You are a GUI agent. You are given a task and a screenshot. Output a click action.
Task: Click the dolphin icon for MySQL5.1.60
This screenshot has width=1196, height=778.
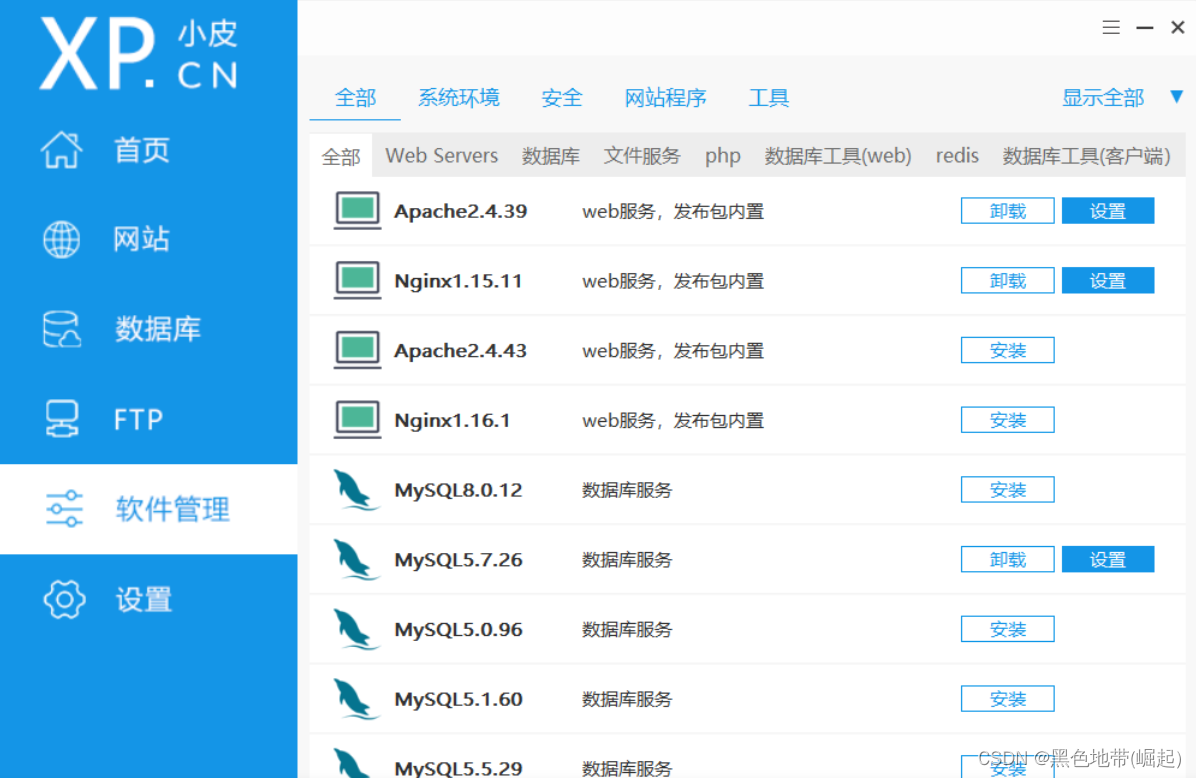[355, 699]
